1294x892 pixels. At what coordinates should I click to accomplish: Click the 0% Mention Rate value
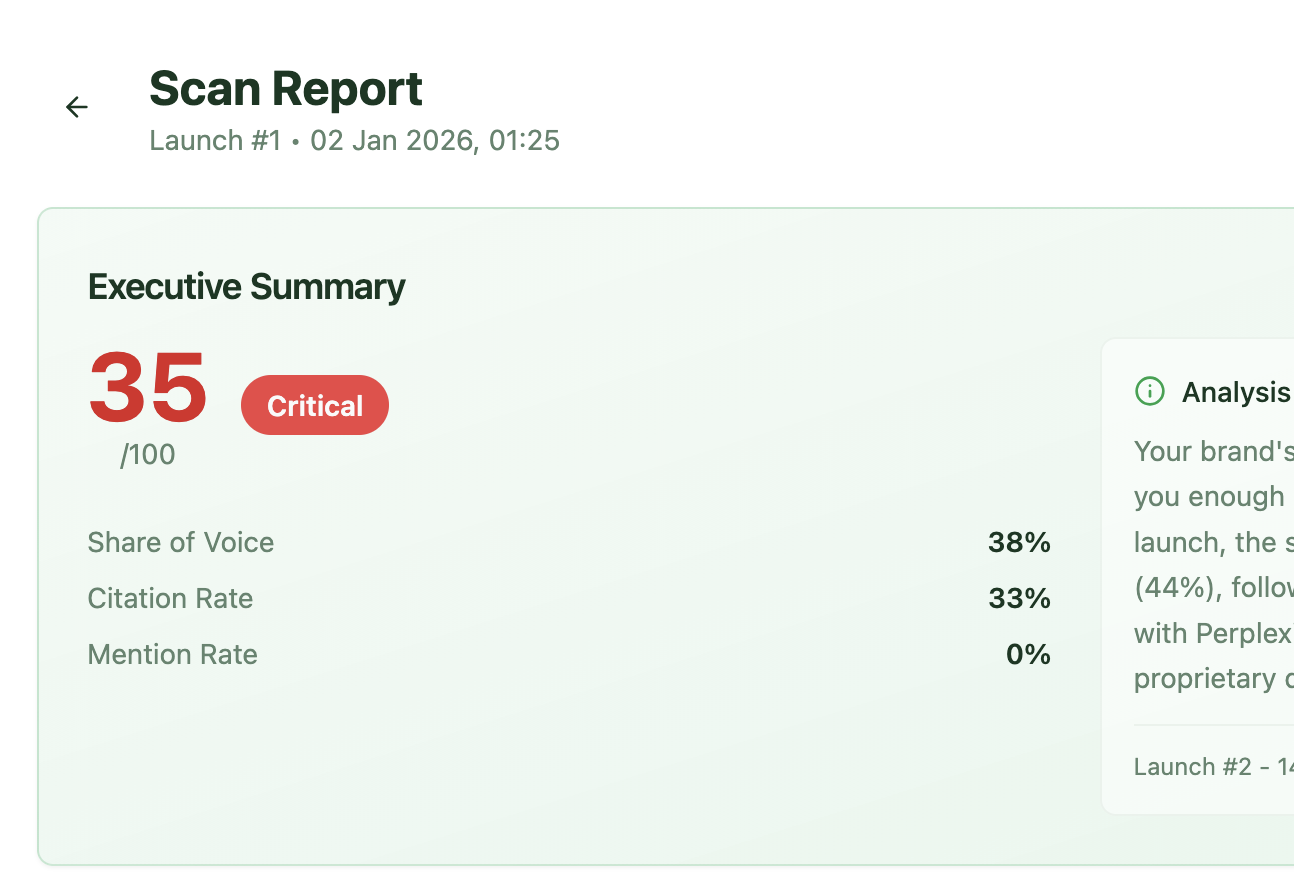[x=1028, y=654]
